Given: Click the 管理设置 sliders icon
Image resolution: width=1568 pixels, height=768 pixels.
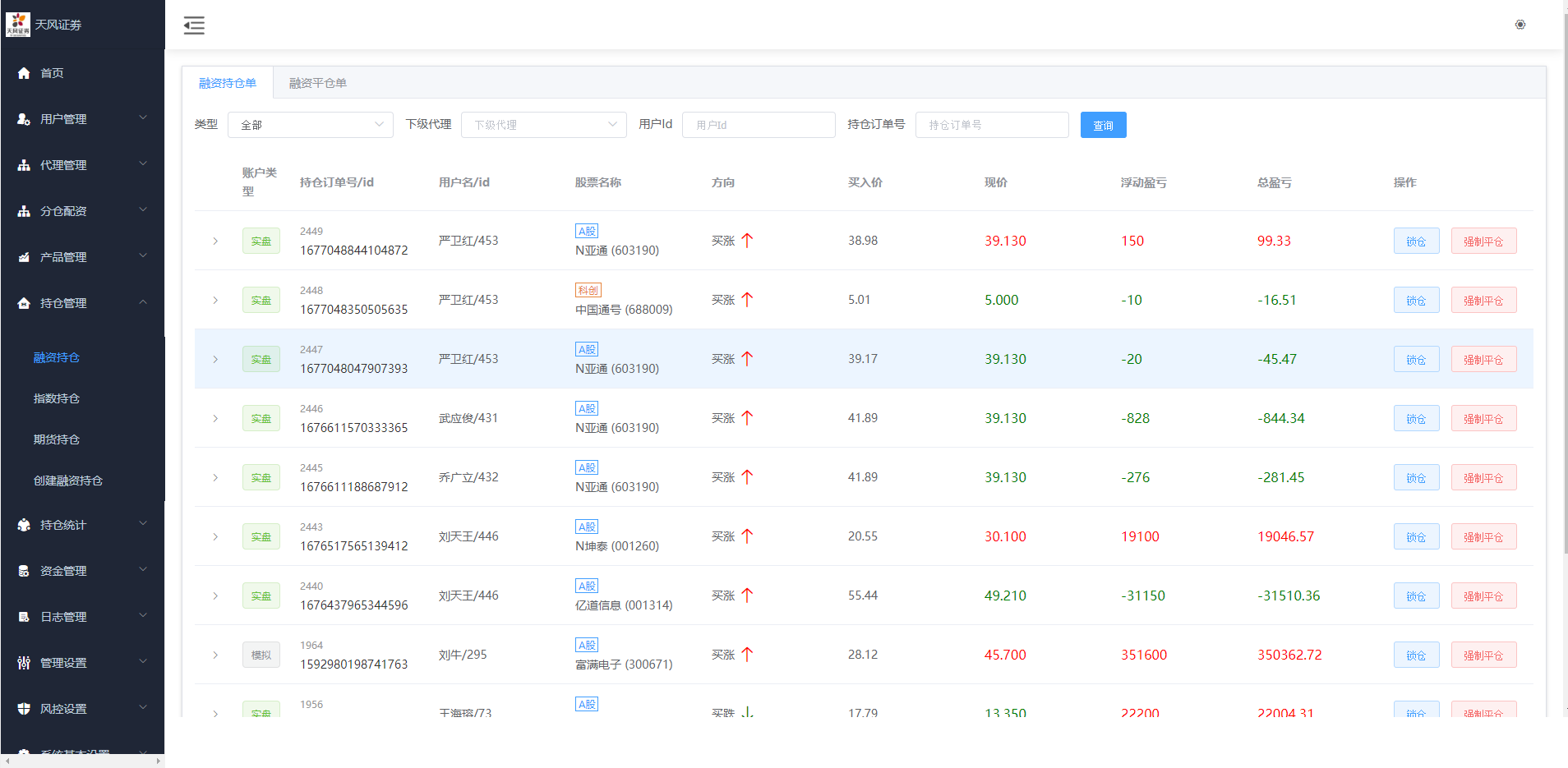Looking at the screenshot, I should [x=24, y=663].
